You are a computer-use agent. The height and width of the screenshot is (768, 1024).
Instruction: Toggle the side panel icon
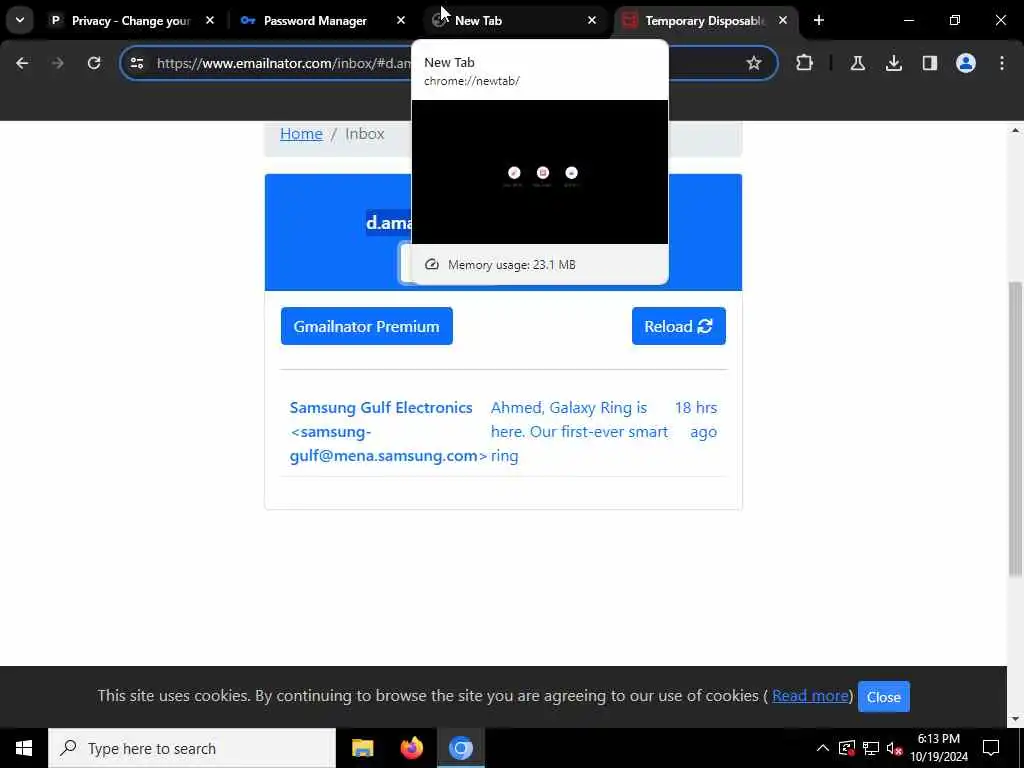[x=929, y=63]
